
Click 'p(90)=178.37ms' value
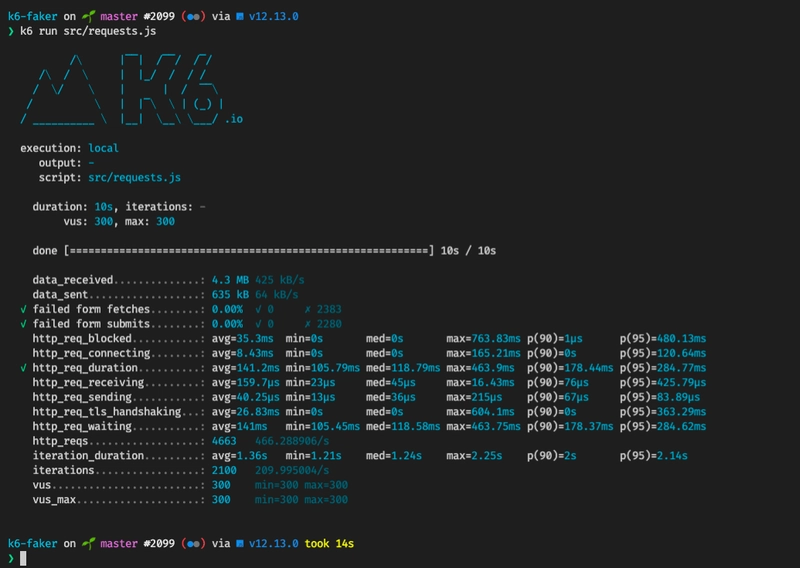click(570, 426)
